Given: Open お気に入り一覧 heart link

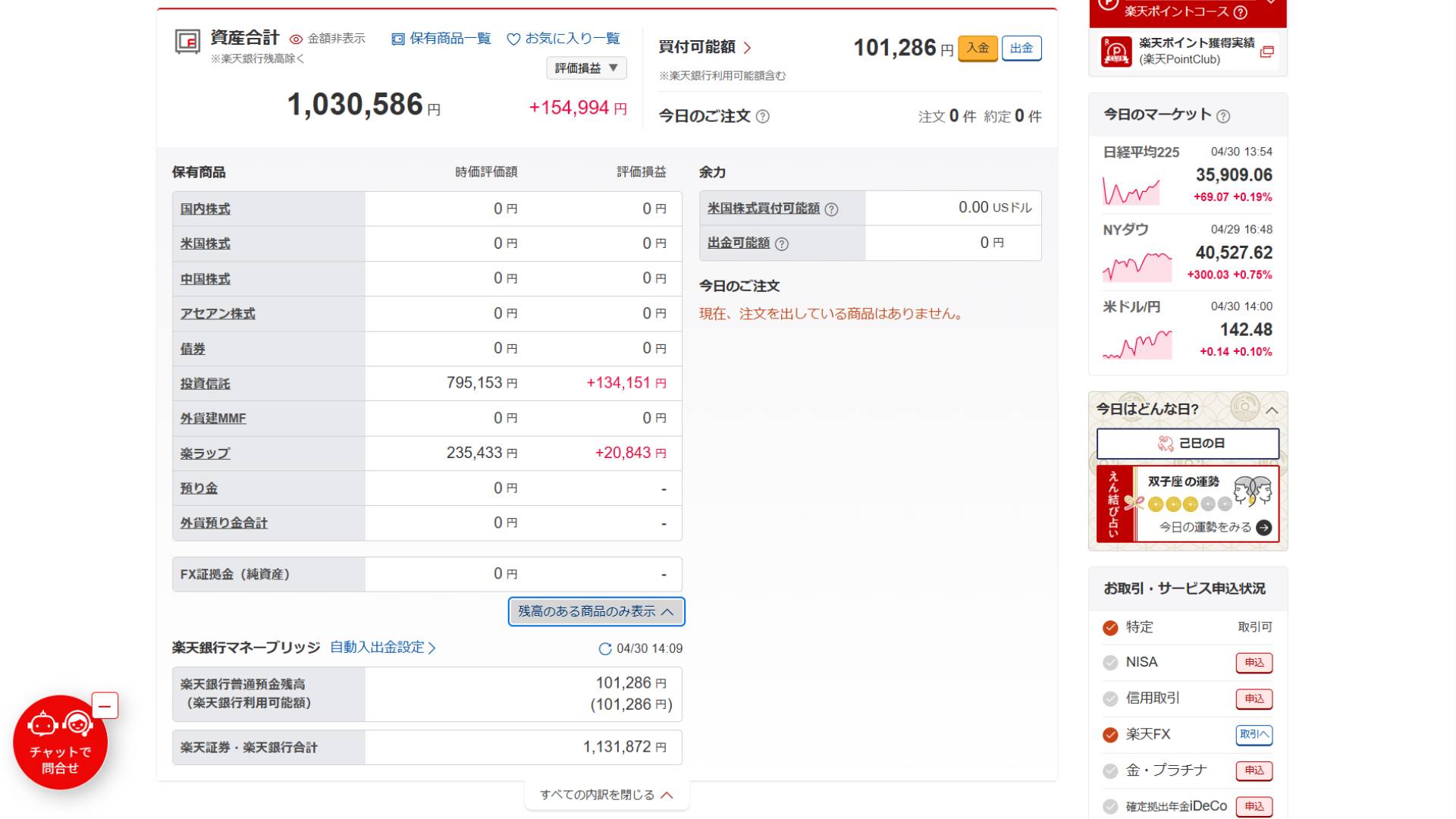Looking at the screenshot, I should pyautogui.click(x=563, y=39).
